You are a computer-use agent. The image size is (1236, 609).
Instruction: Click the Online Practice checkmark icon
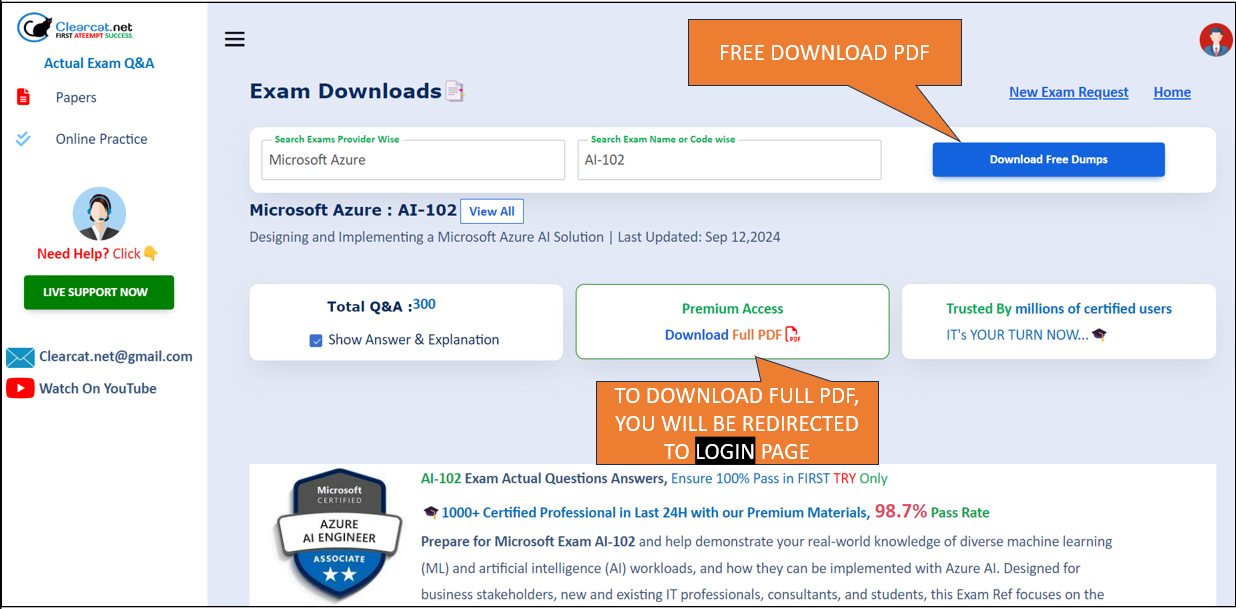click(x=24, y=139)
